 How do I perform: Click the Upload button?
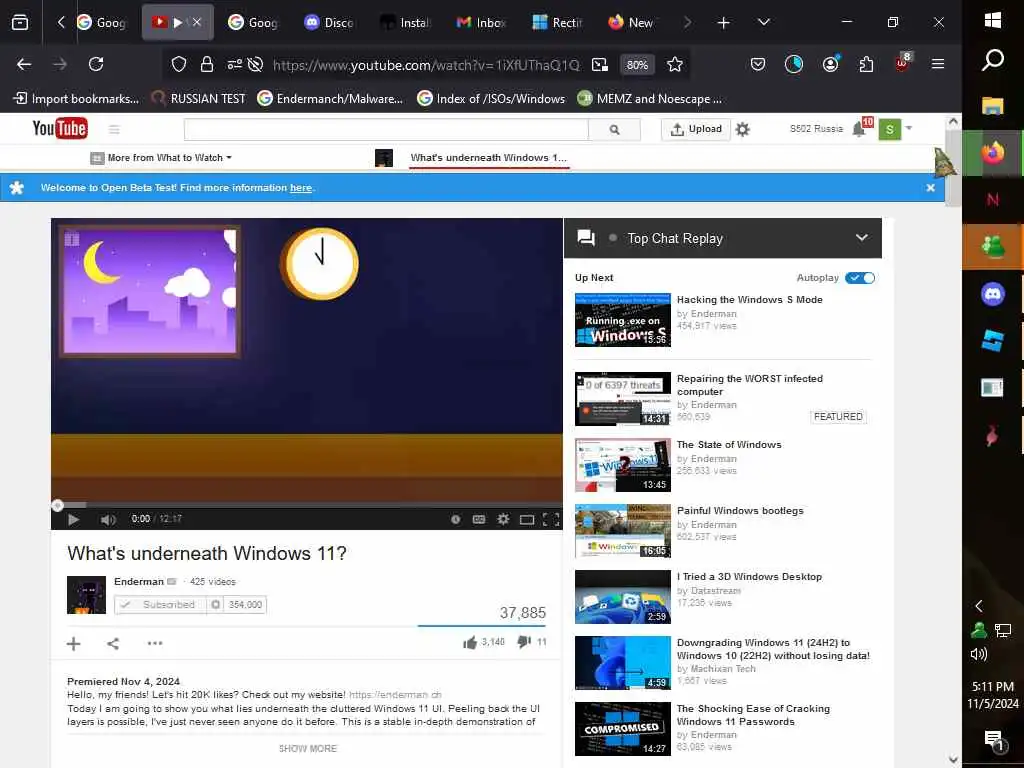tap(696, 129)
